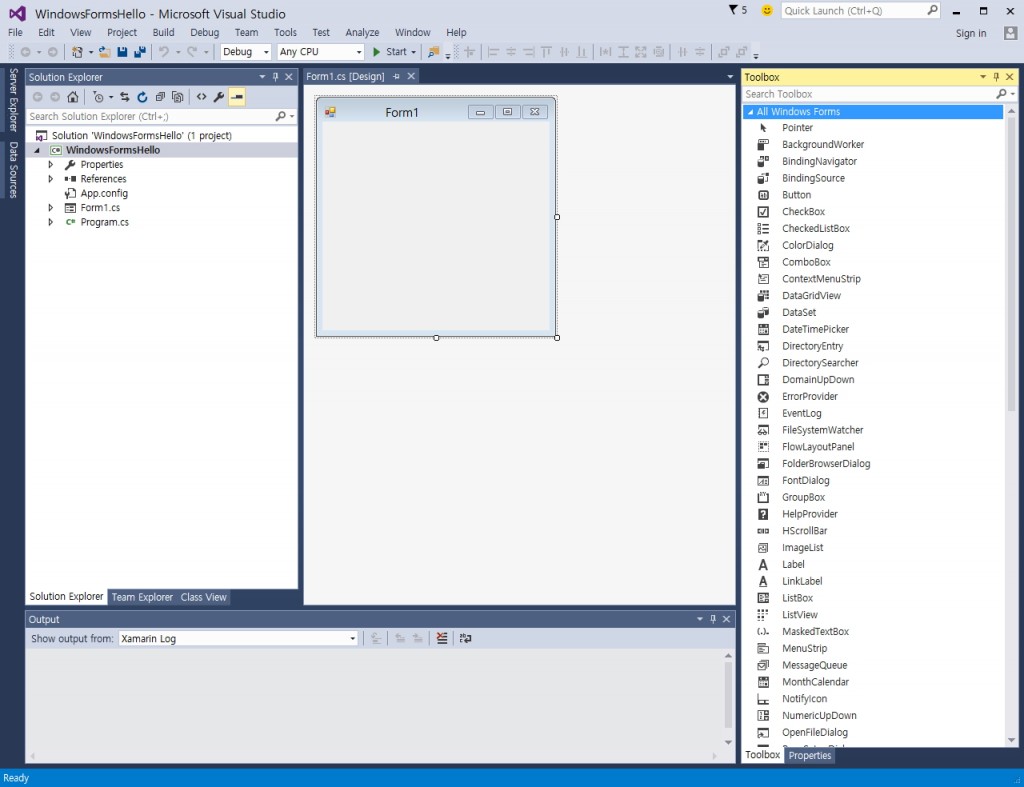The image size is (1024, 787).
Task: Click the Quick Launch search box
Action: point(853,10)
